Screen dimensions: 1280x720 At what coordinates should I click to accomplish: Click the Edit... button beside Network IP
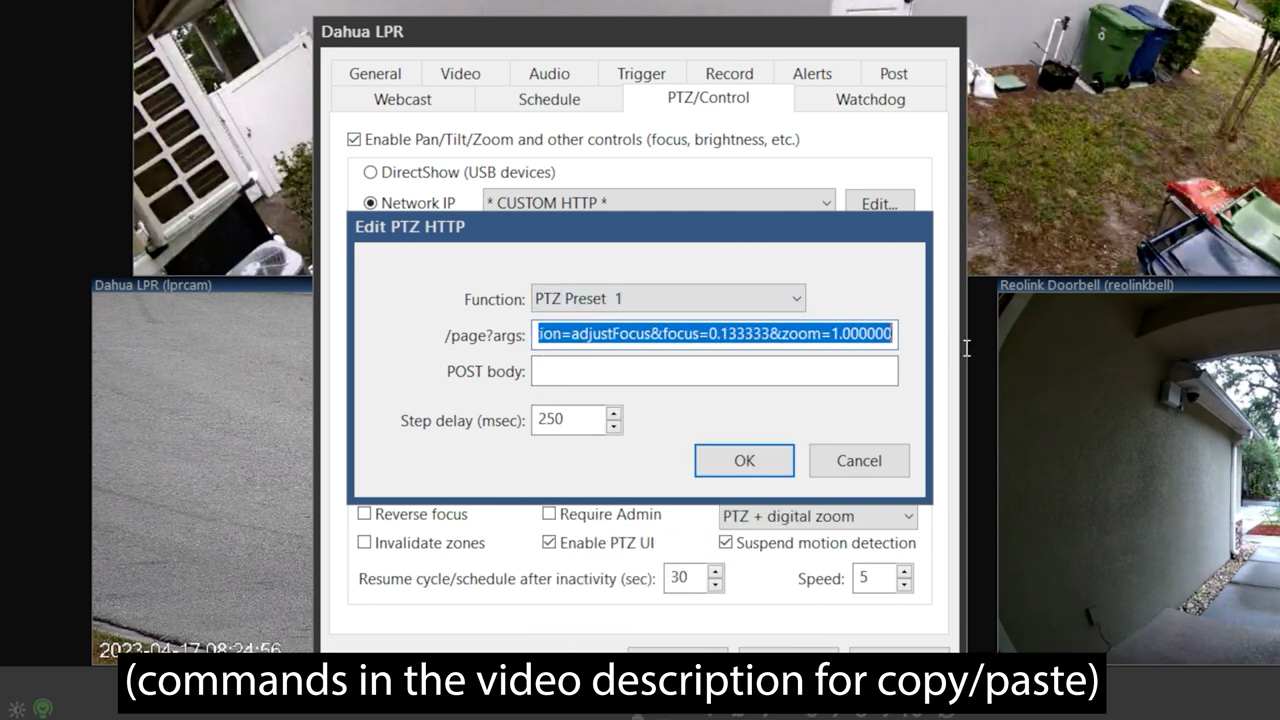pos(879,203)
